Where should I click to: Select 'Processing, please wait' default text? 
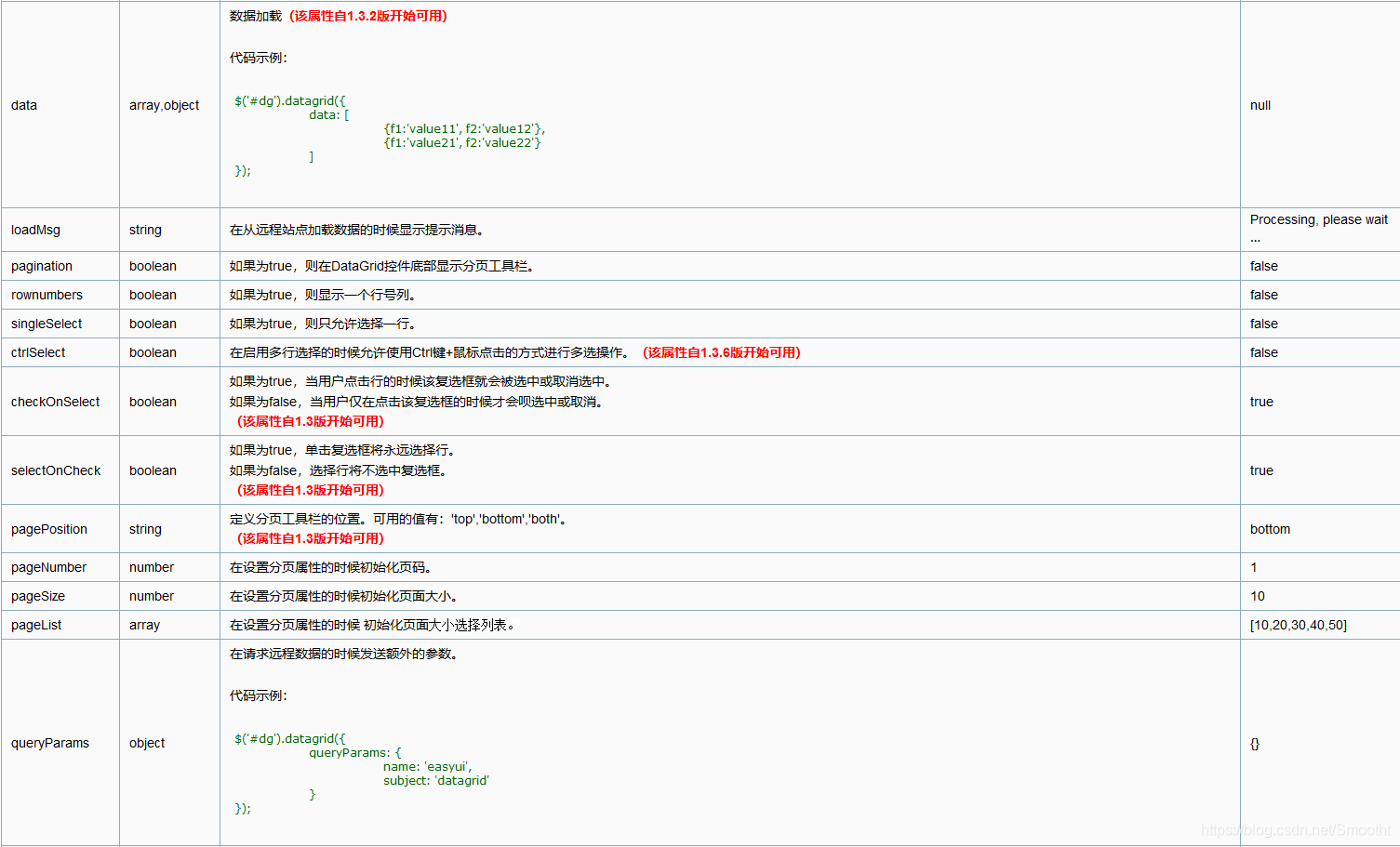(x=1319, y=219)
